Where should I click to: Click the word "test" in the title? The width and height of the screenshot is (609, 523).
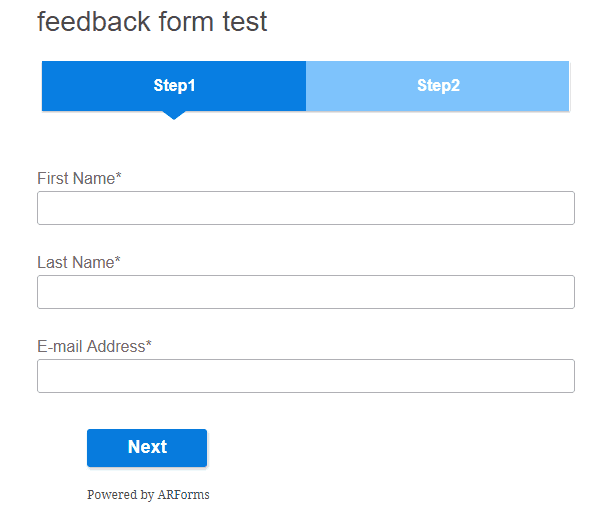[245, 22]
